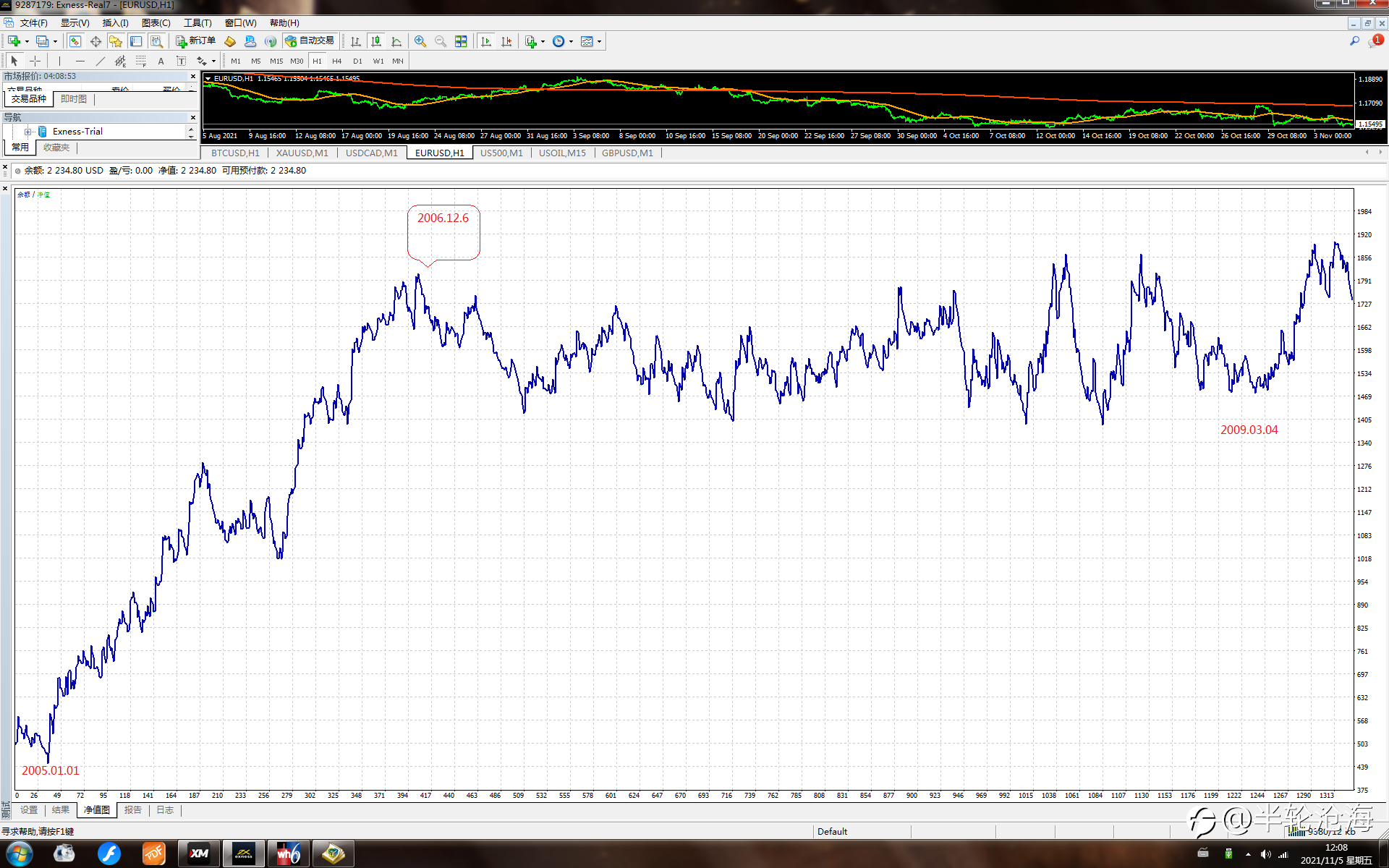
Task: Open New Chart dropdown arrow
Action: click(27, 41)
